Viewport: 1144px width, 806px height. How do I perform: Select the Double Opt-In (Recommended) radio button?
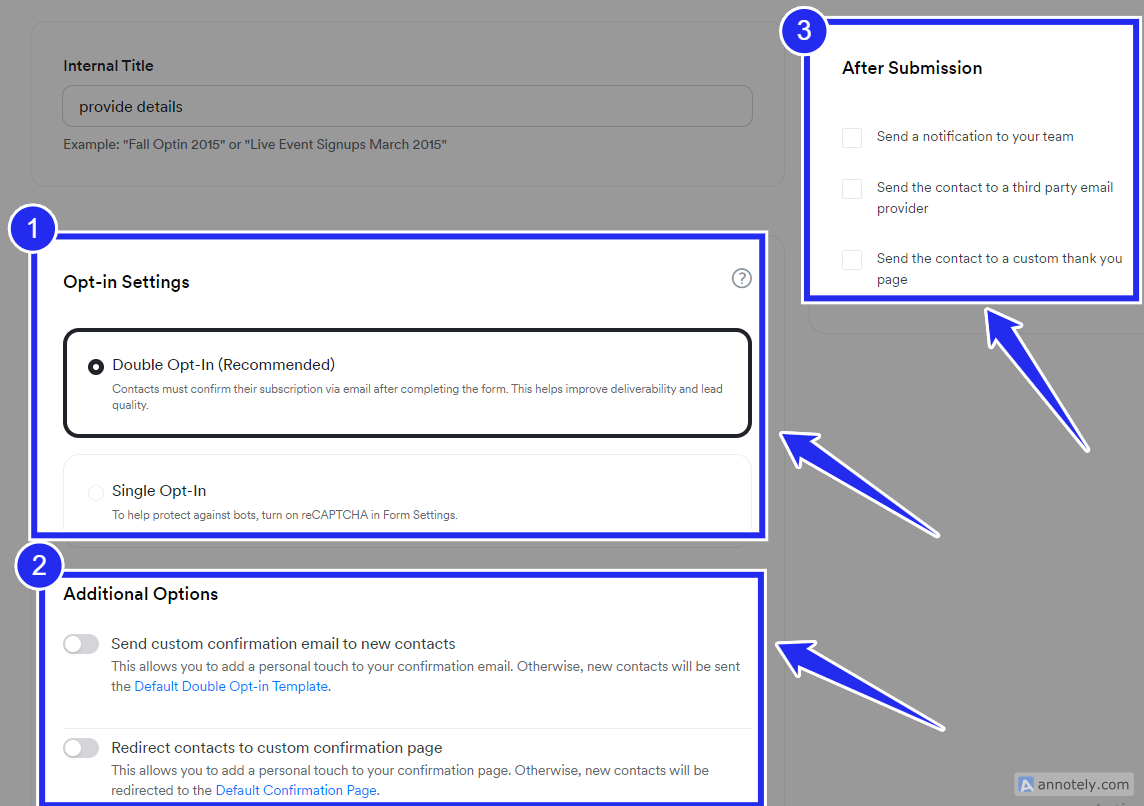click(x=96, y=367)
